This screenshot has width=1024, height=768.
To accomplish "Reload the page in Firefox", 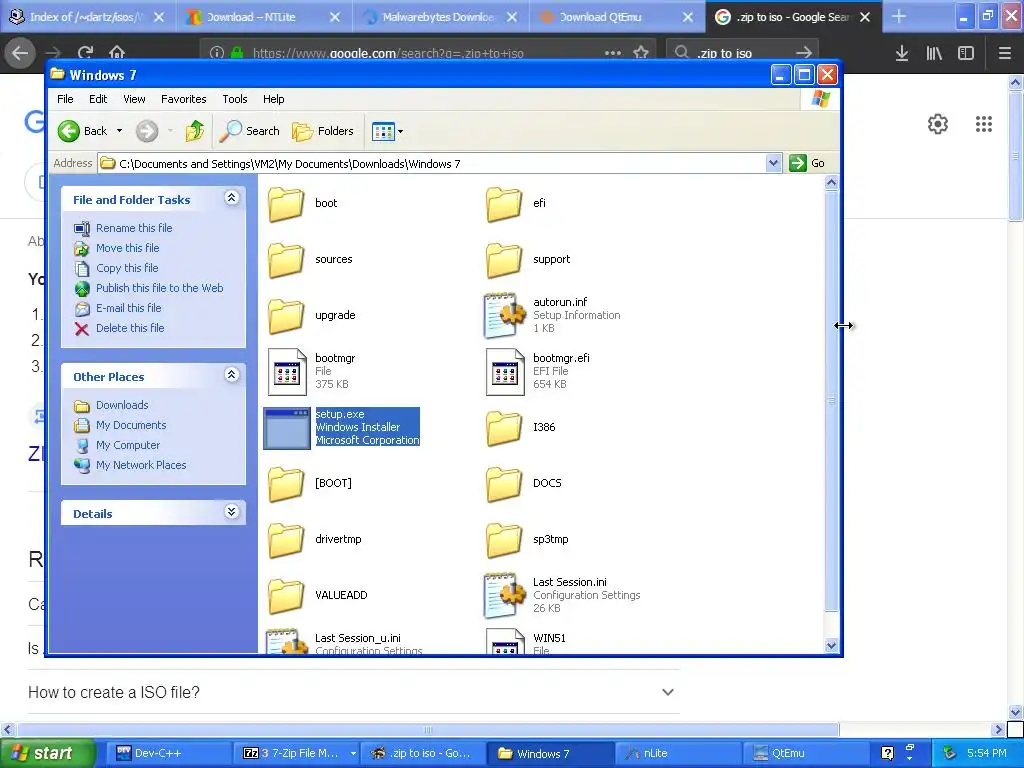I will [x=85, y=53].
